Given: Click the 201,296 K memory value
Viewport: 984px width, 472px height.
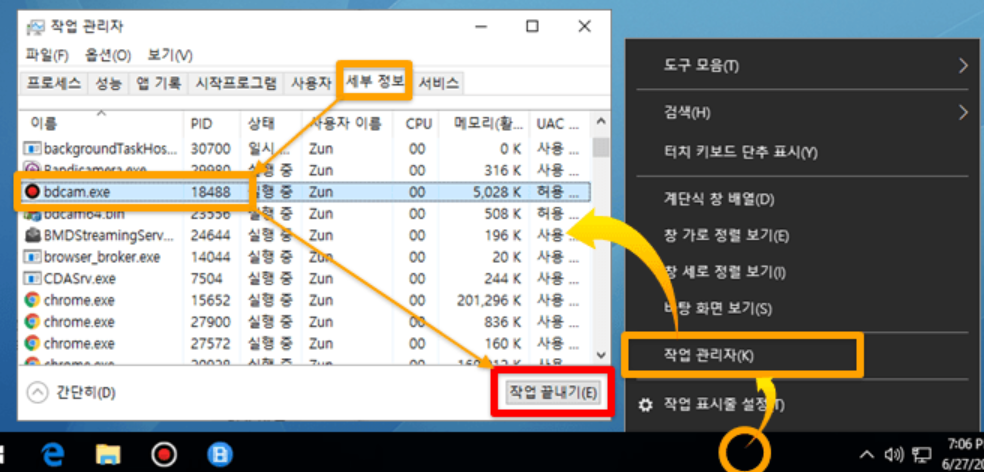Looking at the screenshot, I should [487, 300].
